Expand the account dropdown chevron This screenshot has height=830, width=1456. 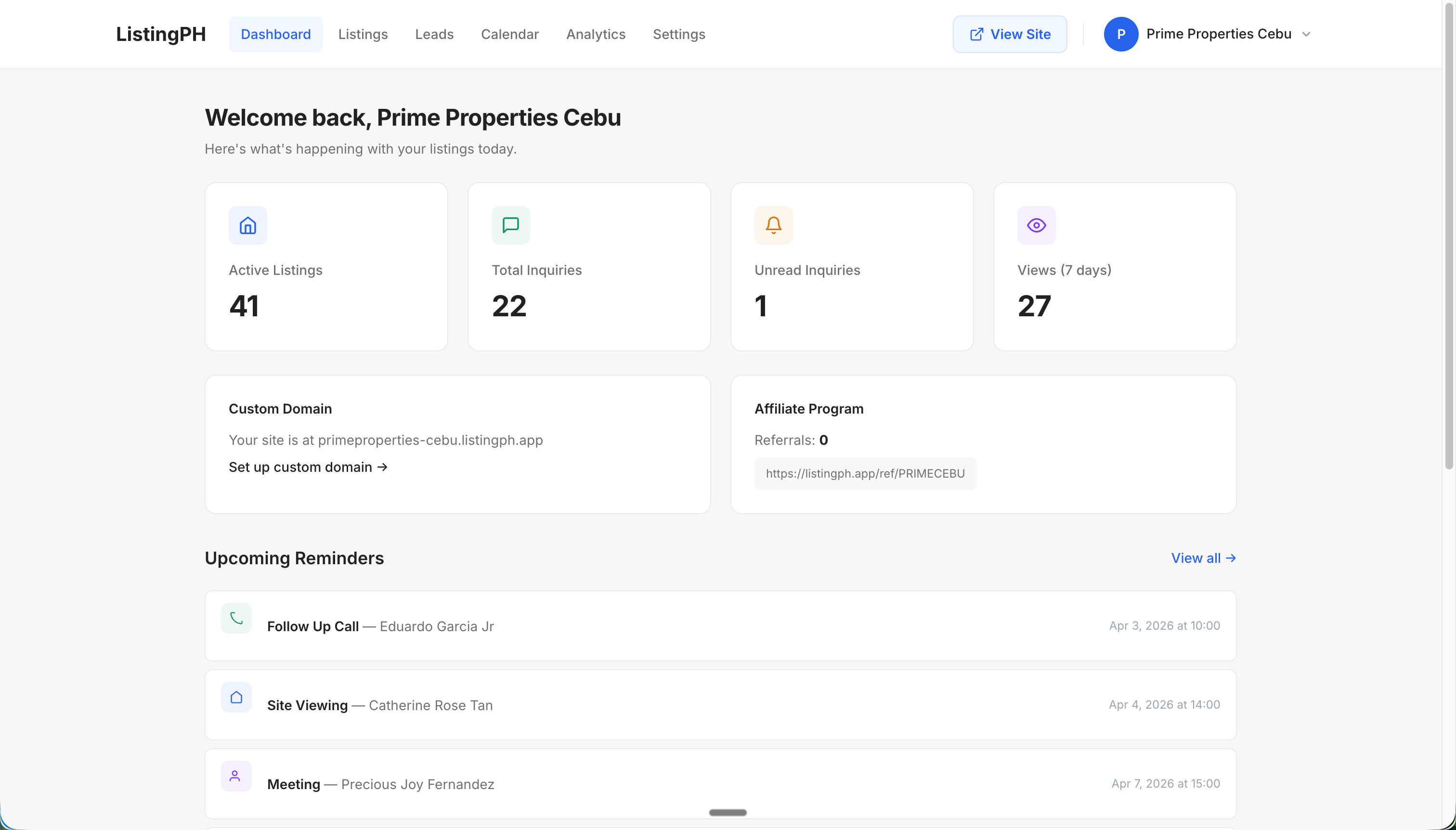tap(1305, 34)
